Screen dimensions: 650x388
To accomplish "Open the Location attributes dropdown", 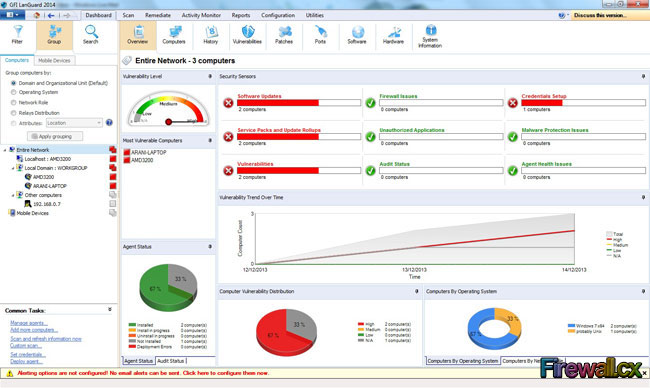I will (x=74, y=123).
